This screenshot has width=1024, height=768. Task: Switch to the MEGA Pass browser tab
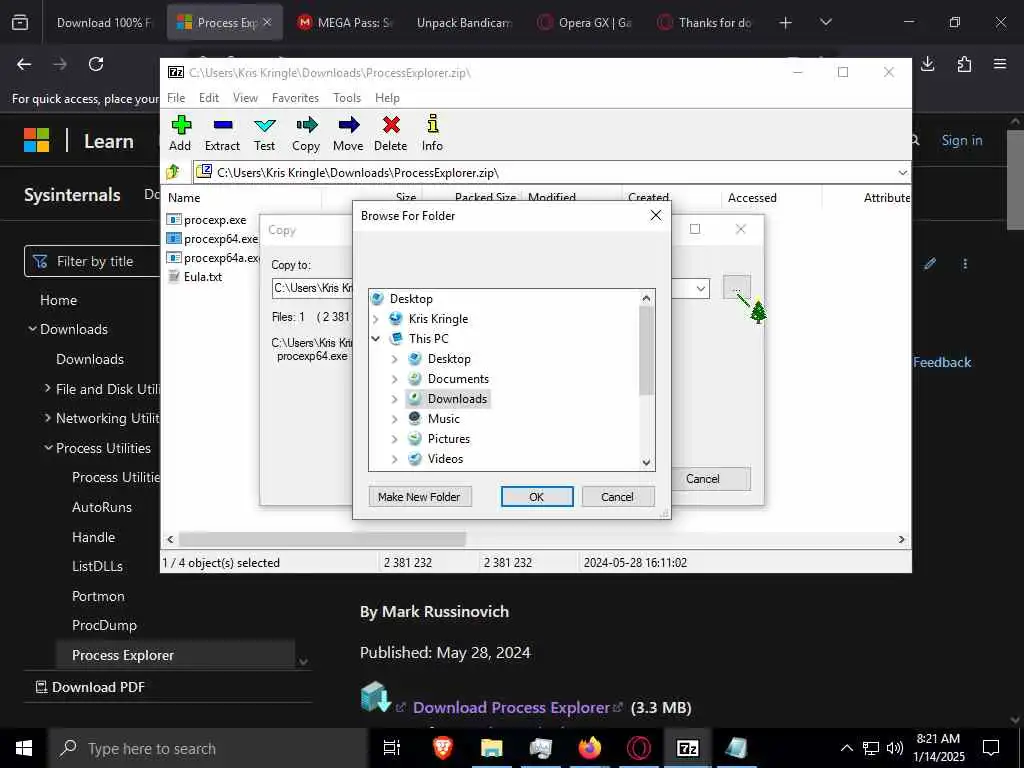click(x=344, y=22)
